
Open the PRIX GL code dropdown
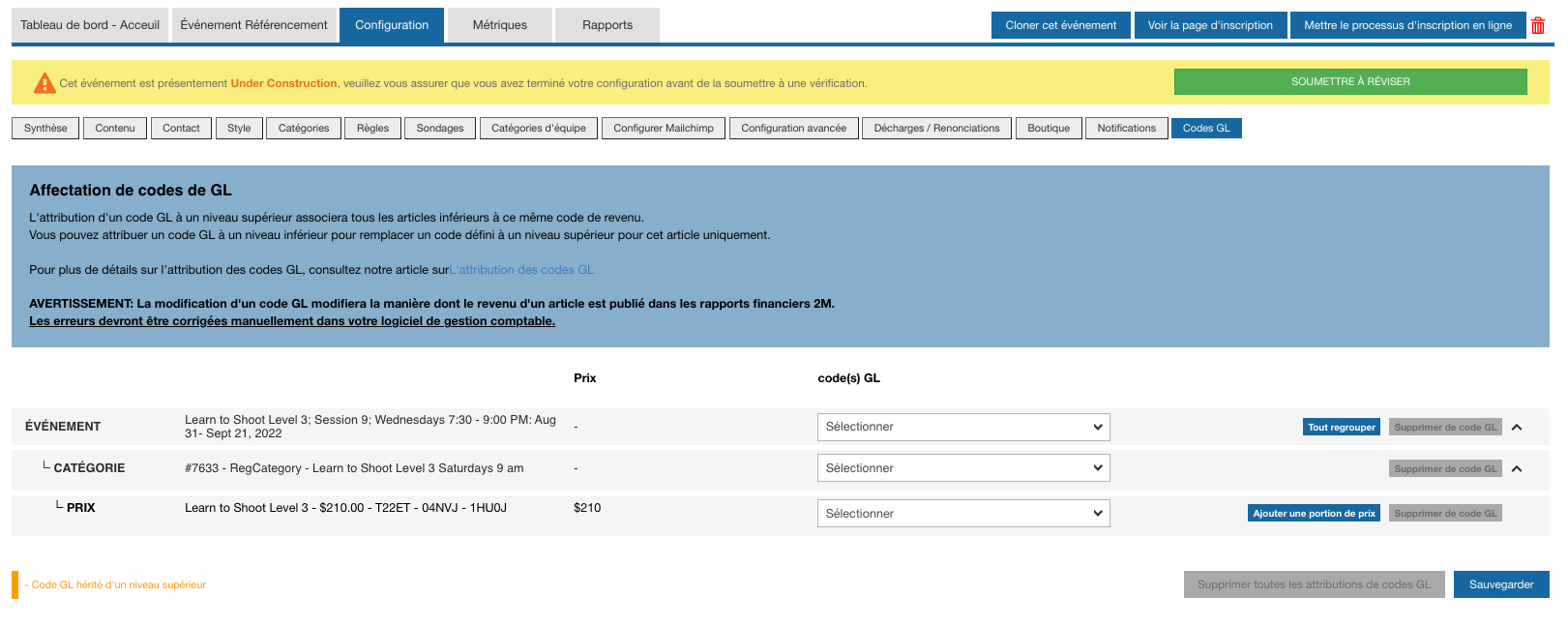point(962,514)
